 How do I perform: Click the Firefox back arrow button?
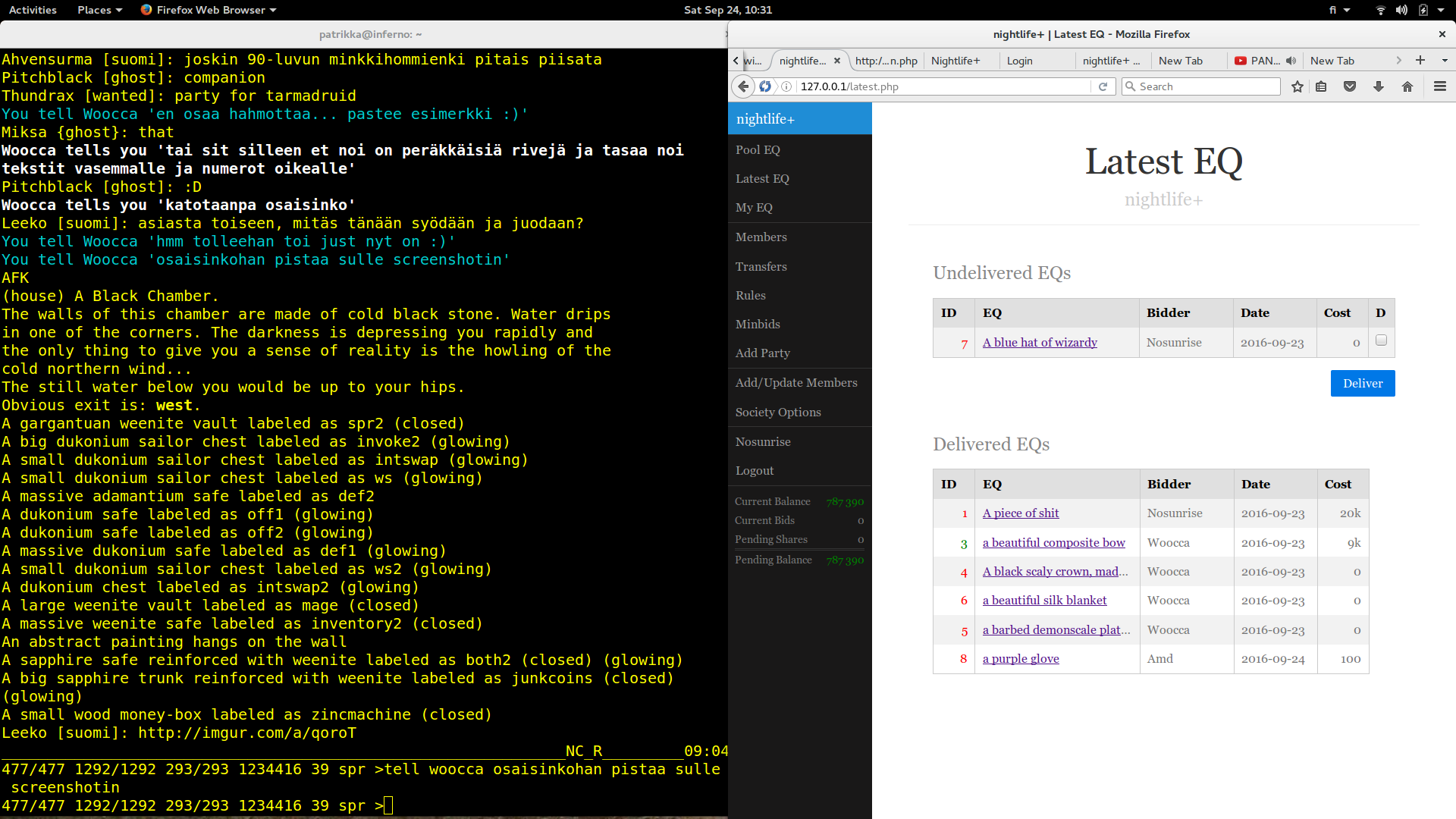coord(743,86)
